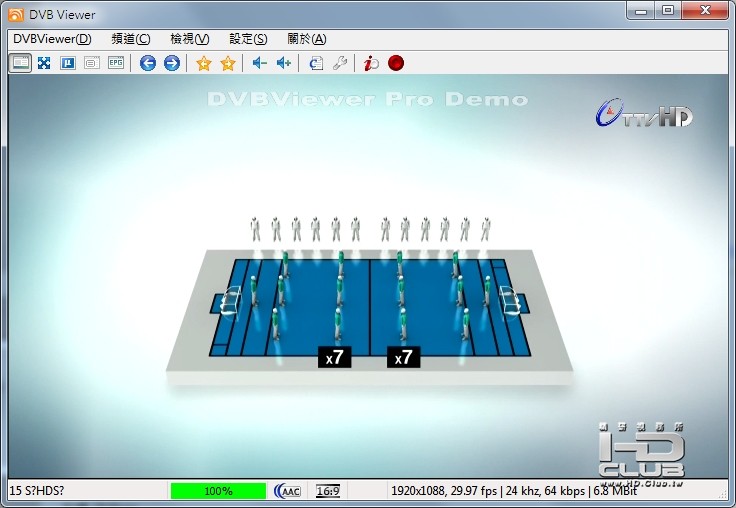Open the 設定(S) settings menu

[x=248, y=39]
